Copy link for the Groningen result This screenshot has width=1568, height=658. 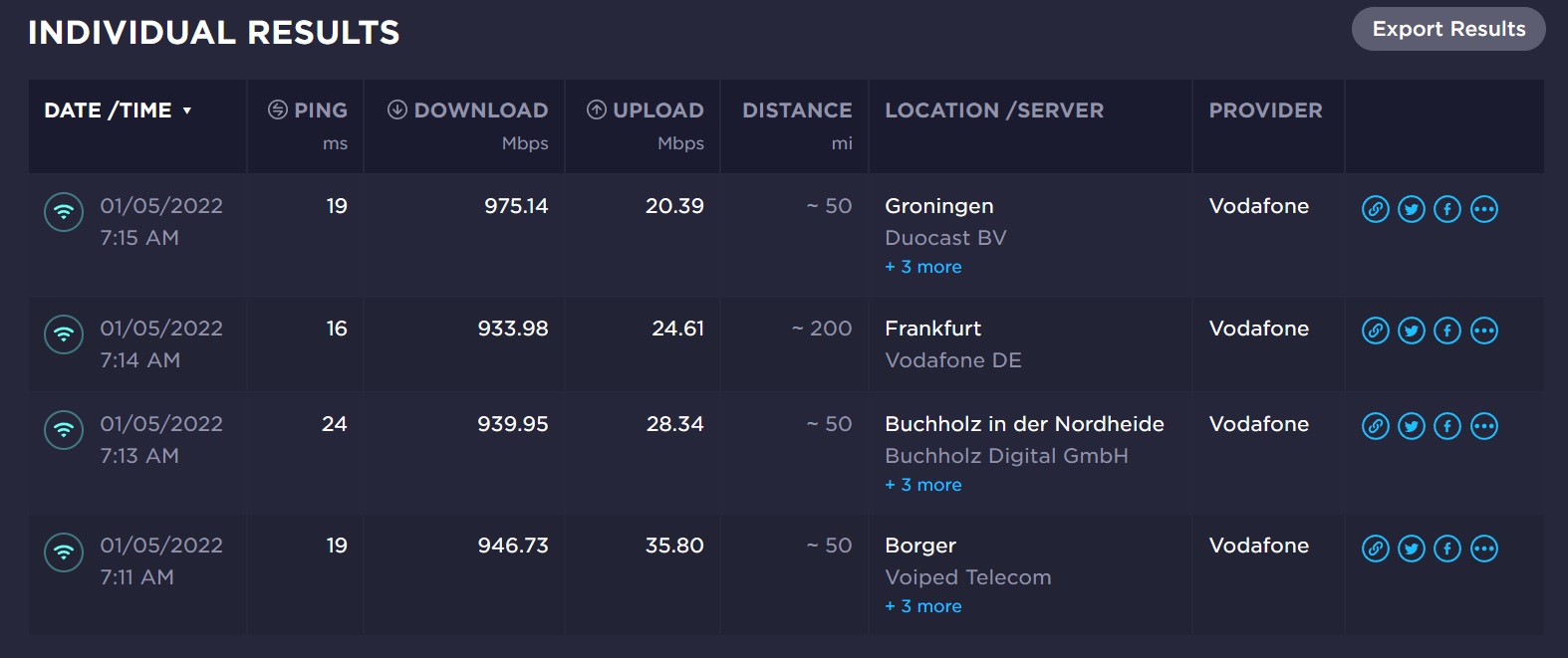tap(1376, 209)
